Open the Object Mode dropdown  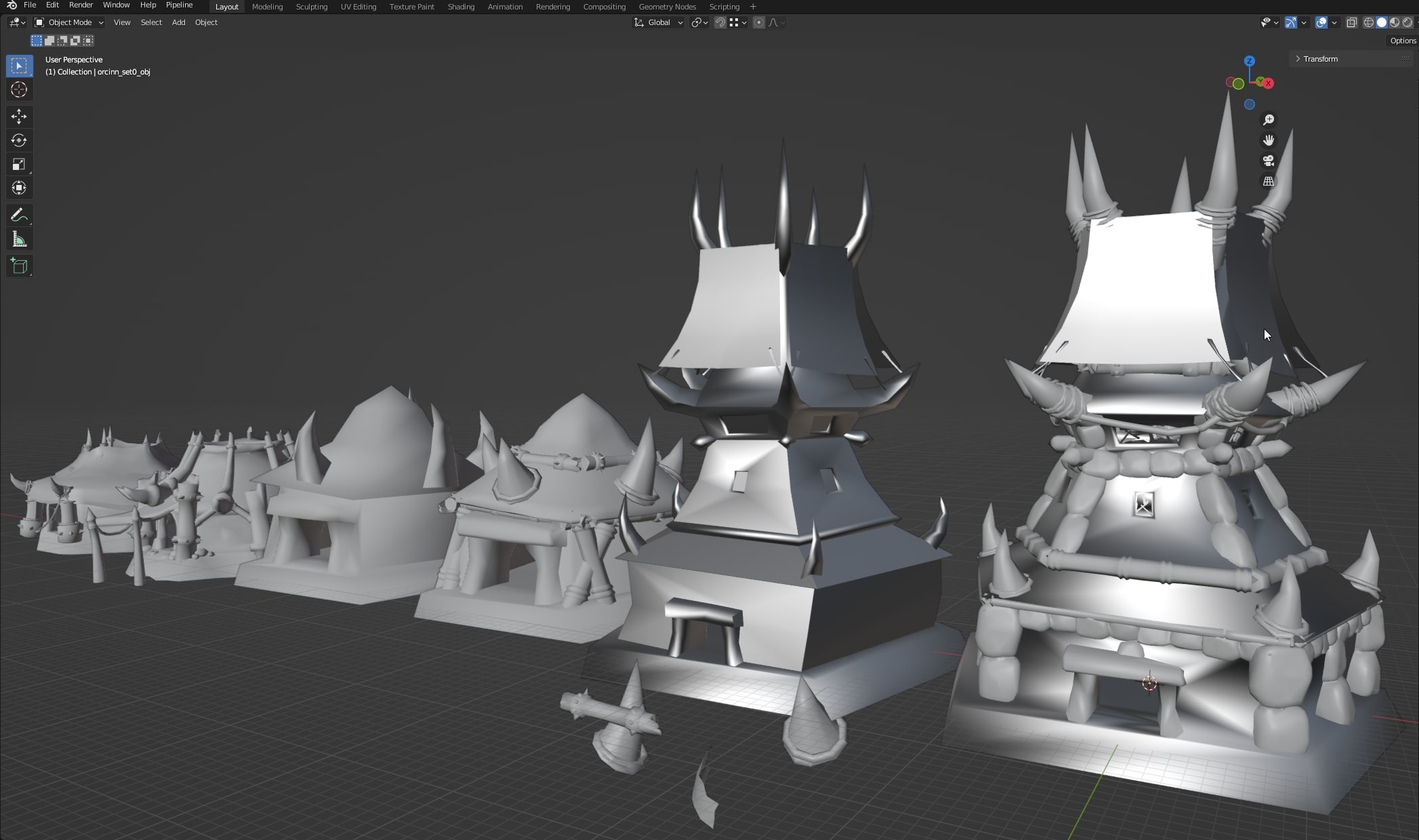[x=69, y=22]
